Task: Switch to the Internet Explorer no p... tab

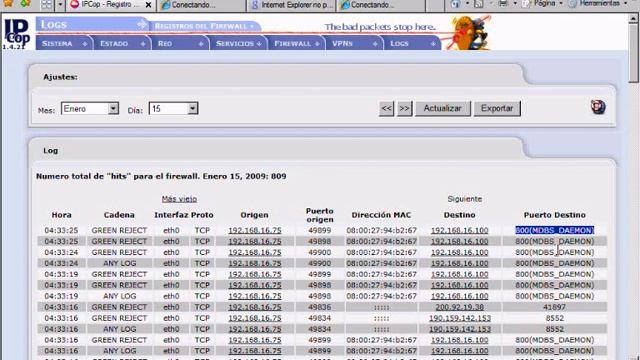Action: (291, 5)
